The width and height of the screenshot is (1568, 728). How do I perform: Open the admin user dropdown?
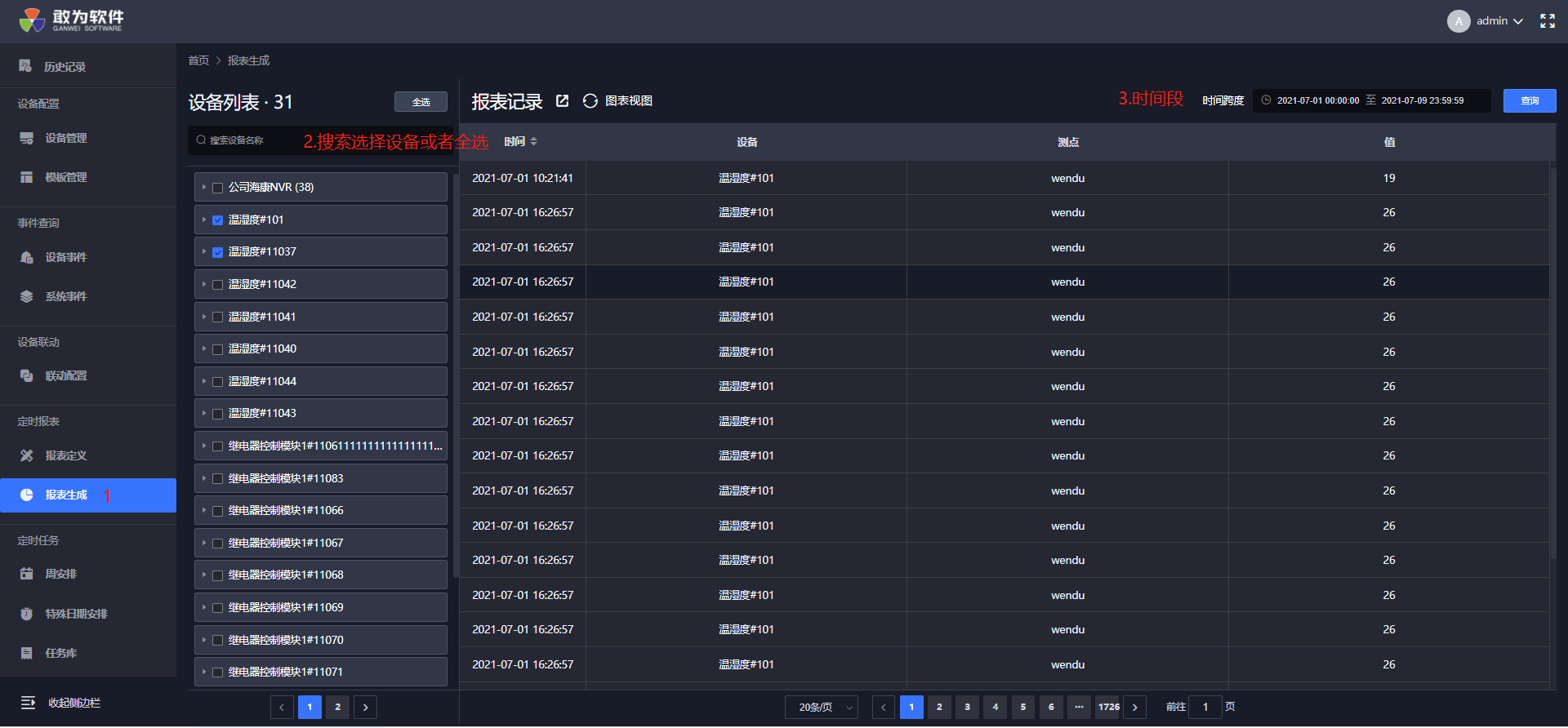[x=1499, y=21]
